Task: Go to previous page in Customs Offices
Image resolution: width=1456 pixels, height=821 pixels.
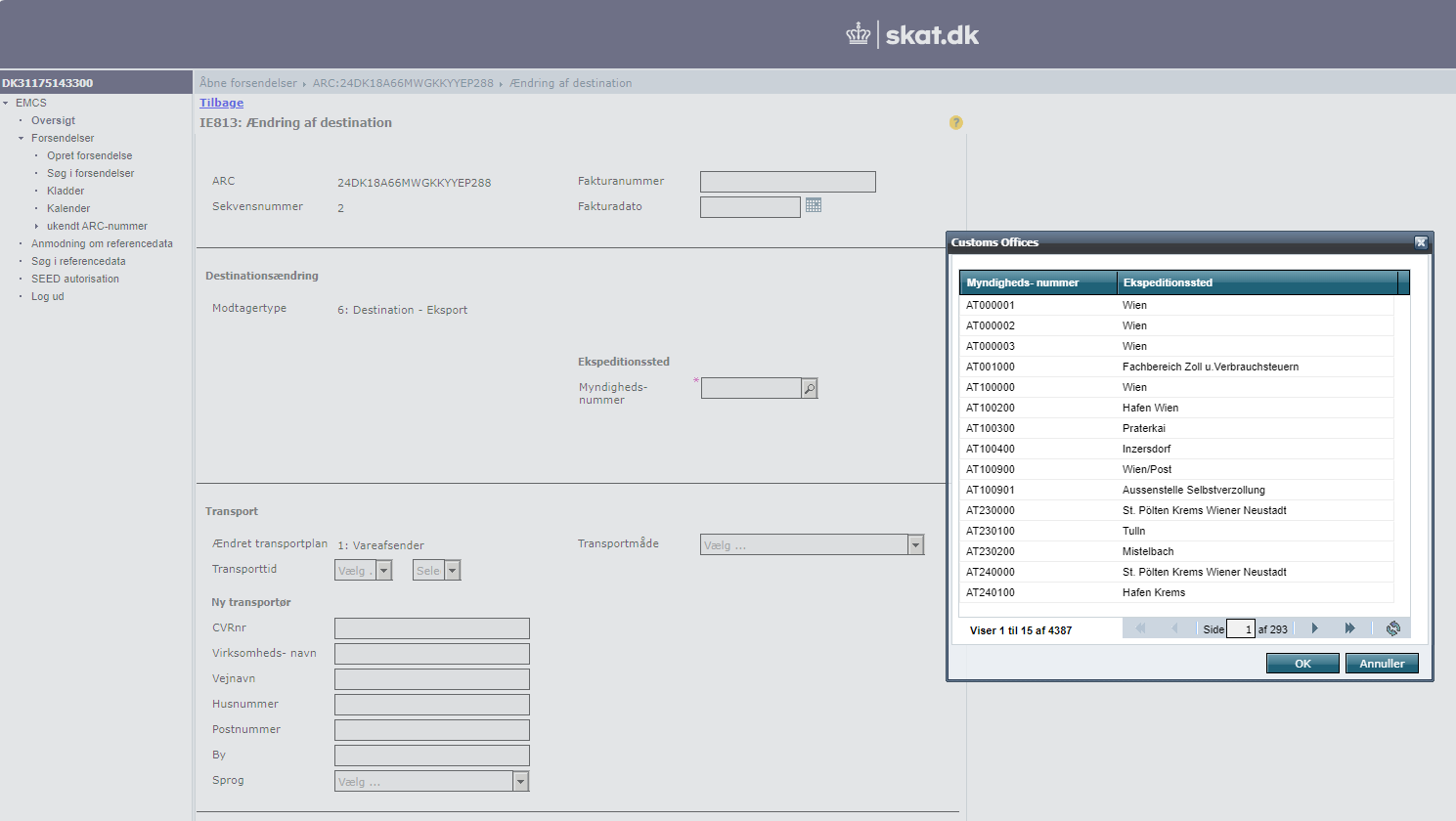Action: tap(1174, 628)
